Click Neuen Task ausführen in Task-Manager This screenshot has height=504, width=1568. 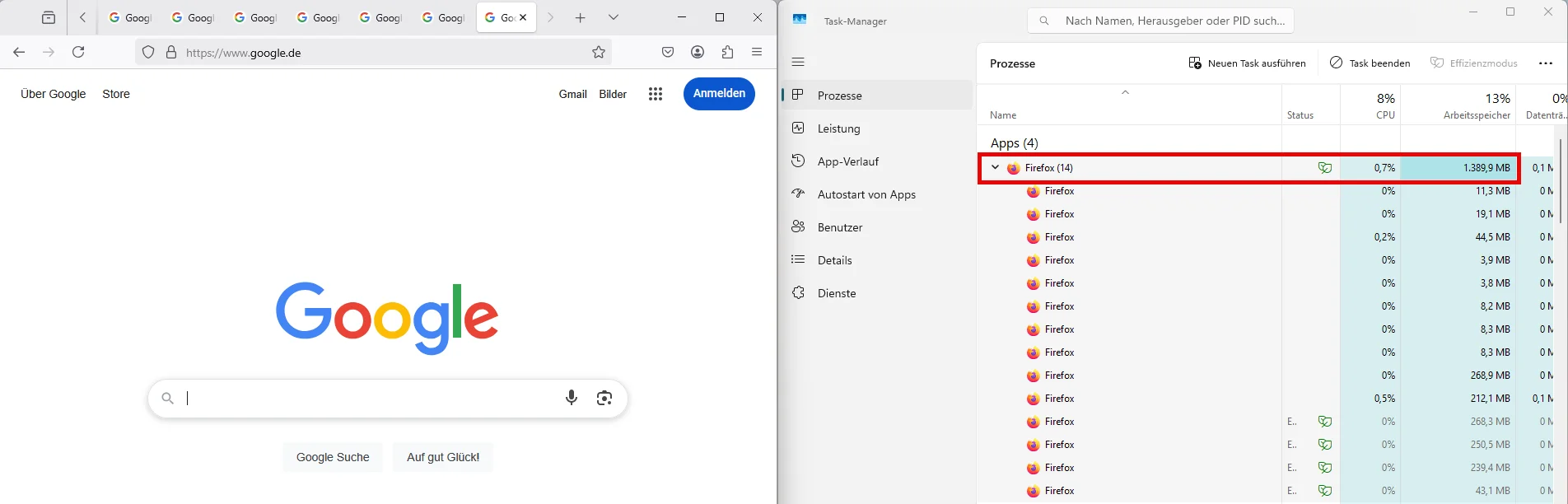1247,63
